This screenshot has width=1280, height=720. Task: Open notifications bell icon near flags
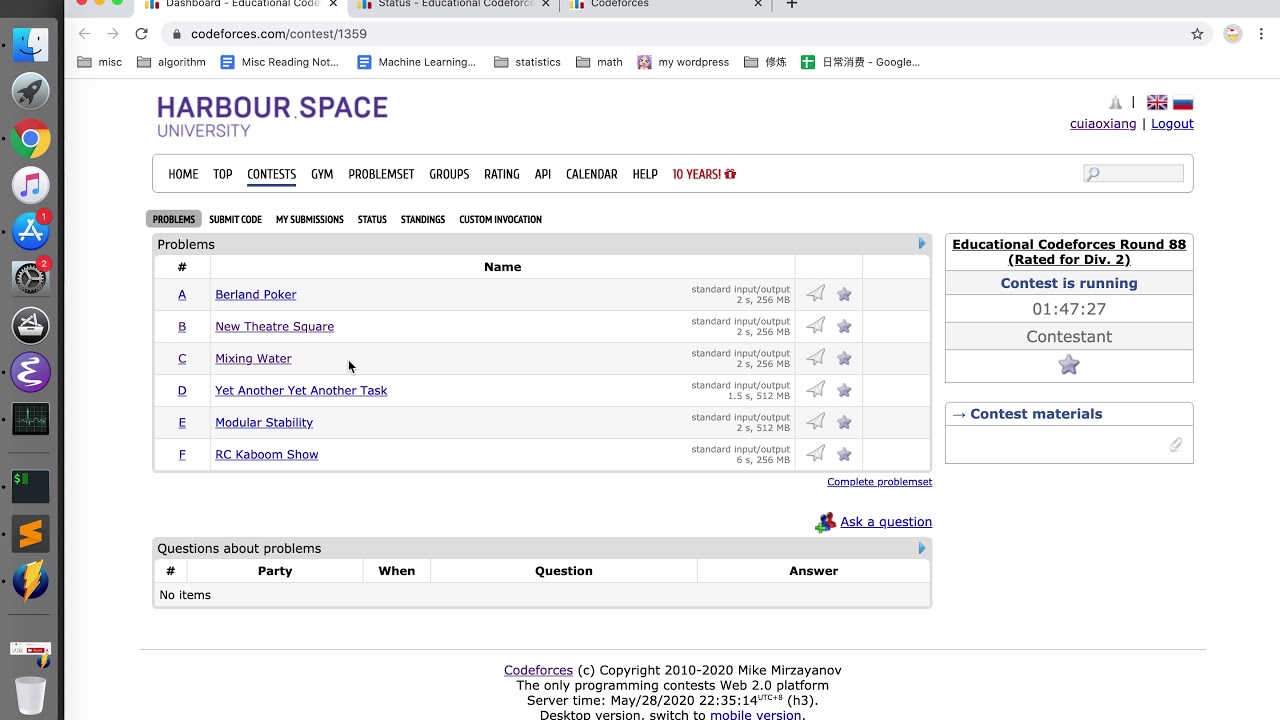click(x=1116, y=103)
